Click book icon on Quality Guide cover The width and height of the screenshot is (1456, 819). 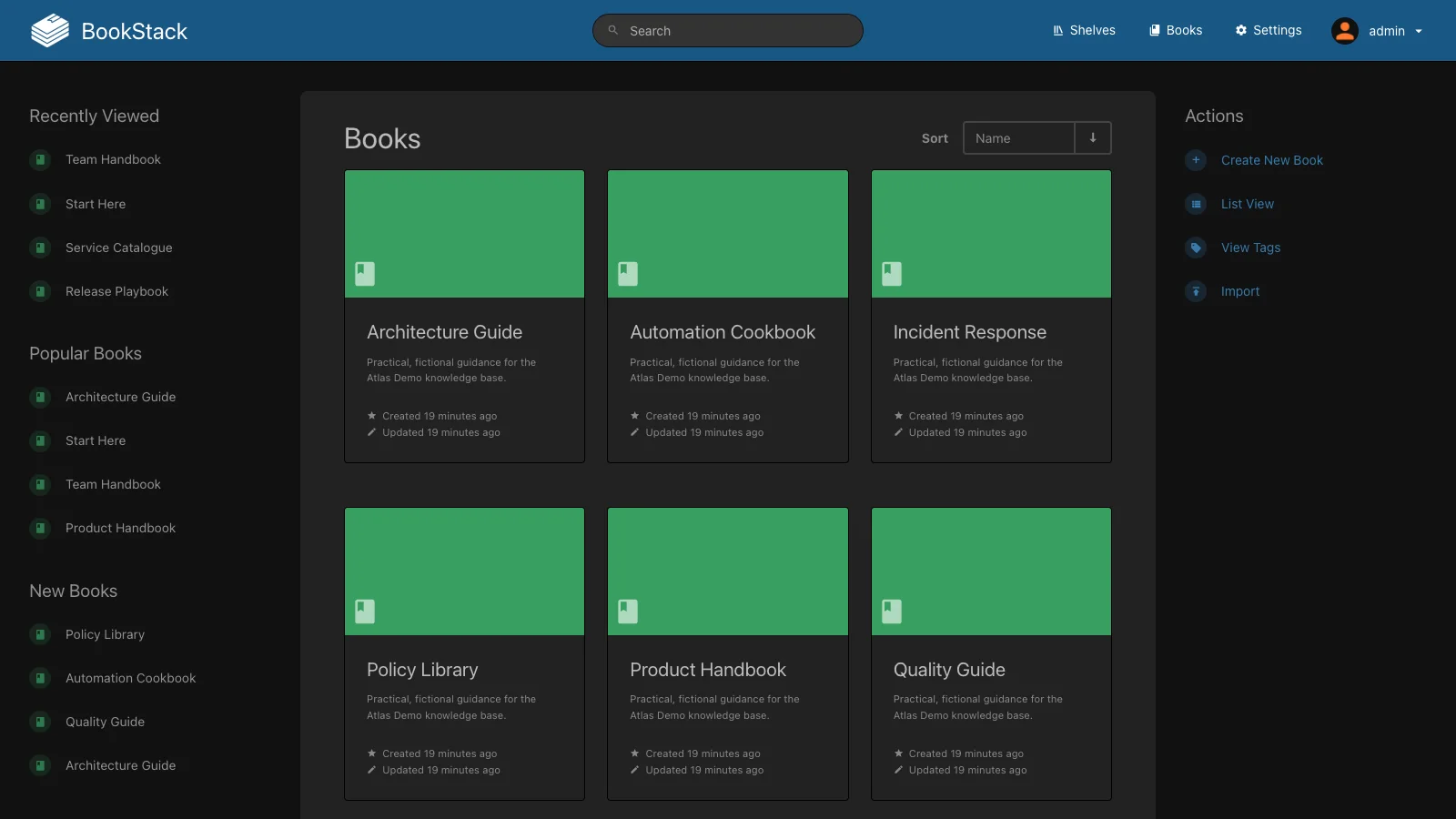point(892,612)
